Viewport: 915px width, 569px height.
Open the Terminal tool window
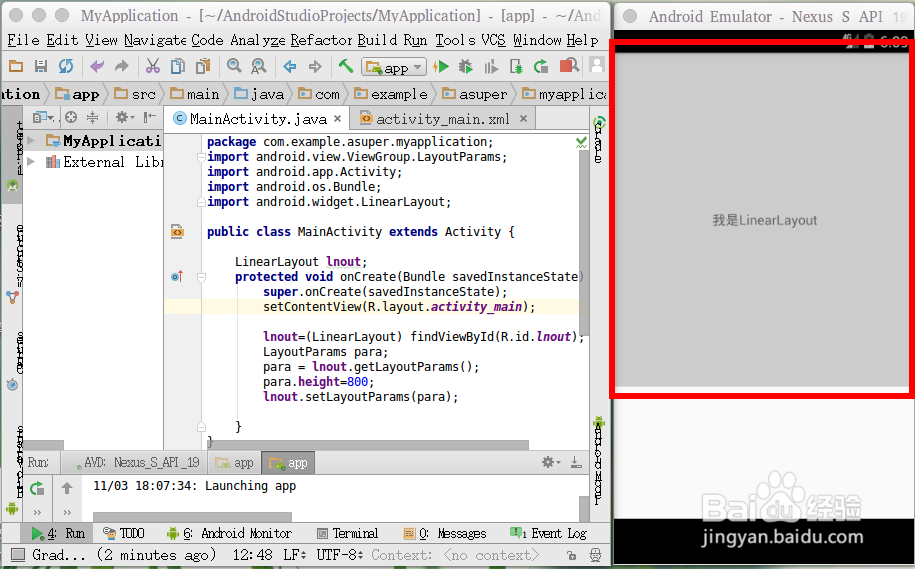coord(347,533)
